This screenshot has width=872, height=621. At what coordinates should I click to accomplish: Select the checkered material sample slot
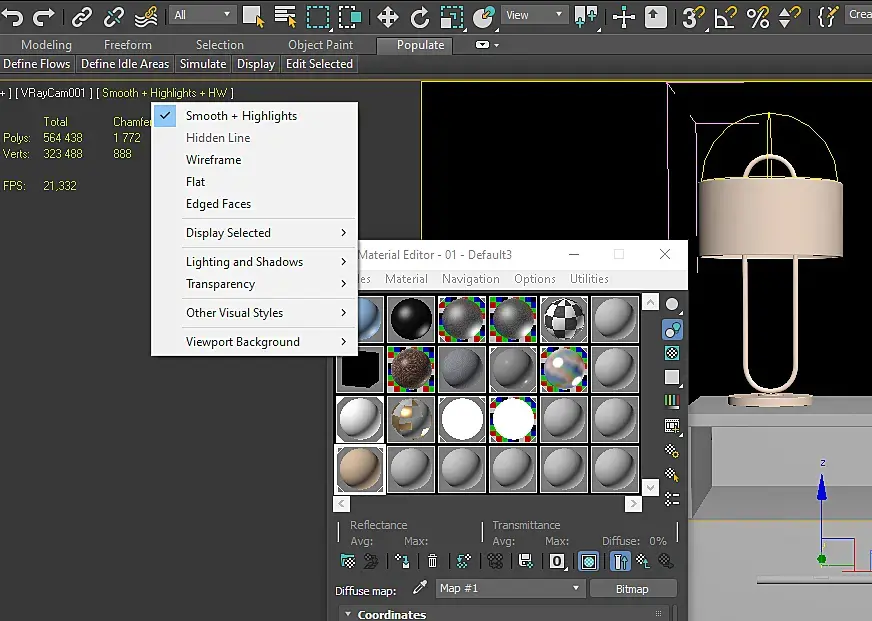tap(564, 318)
